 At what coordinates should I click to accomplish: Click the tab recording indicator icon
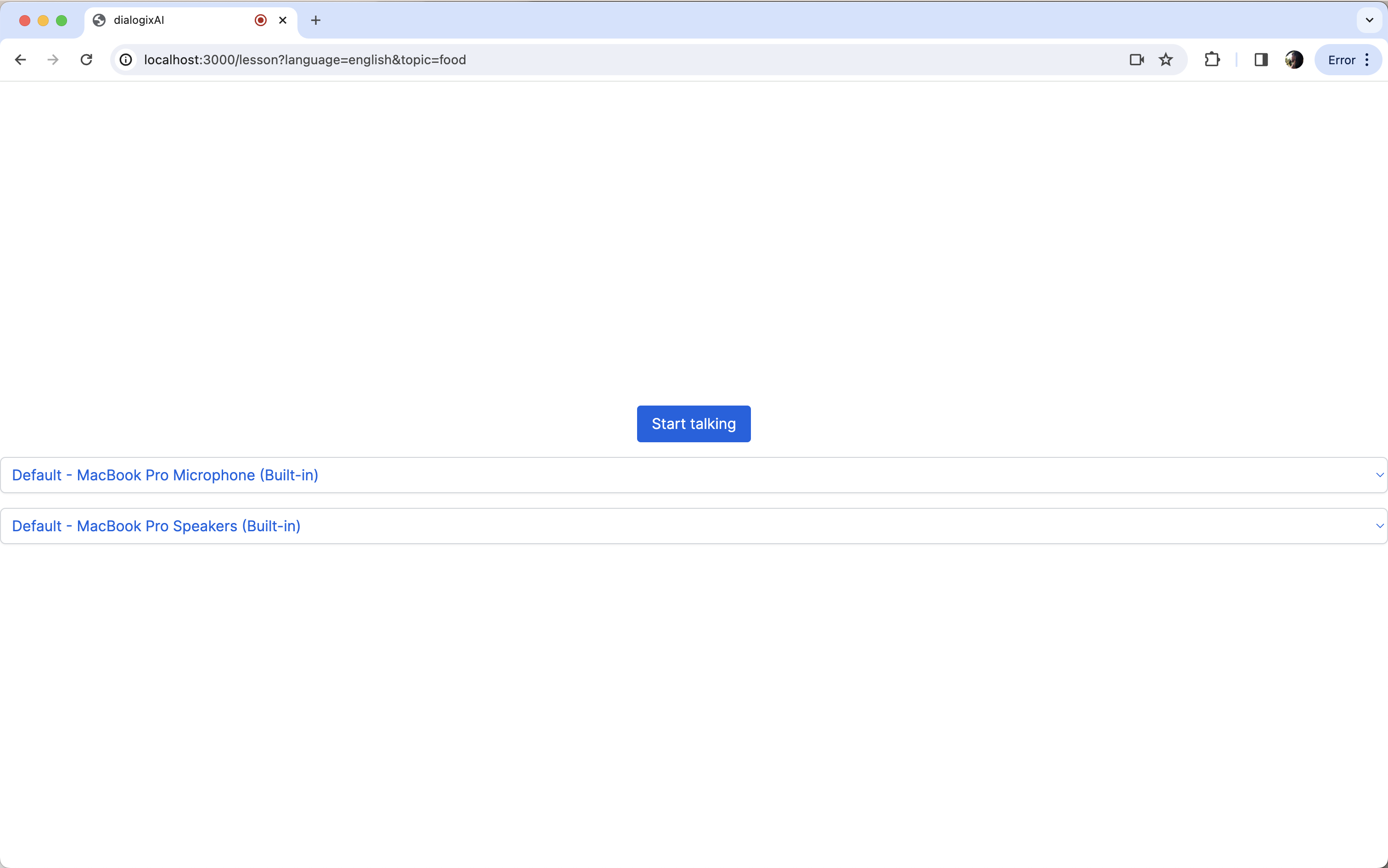[x=261, y=20]
